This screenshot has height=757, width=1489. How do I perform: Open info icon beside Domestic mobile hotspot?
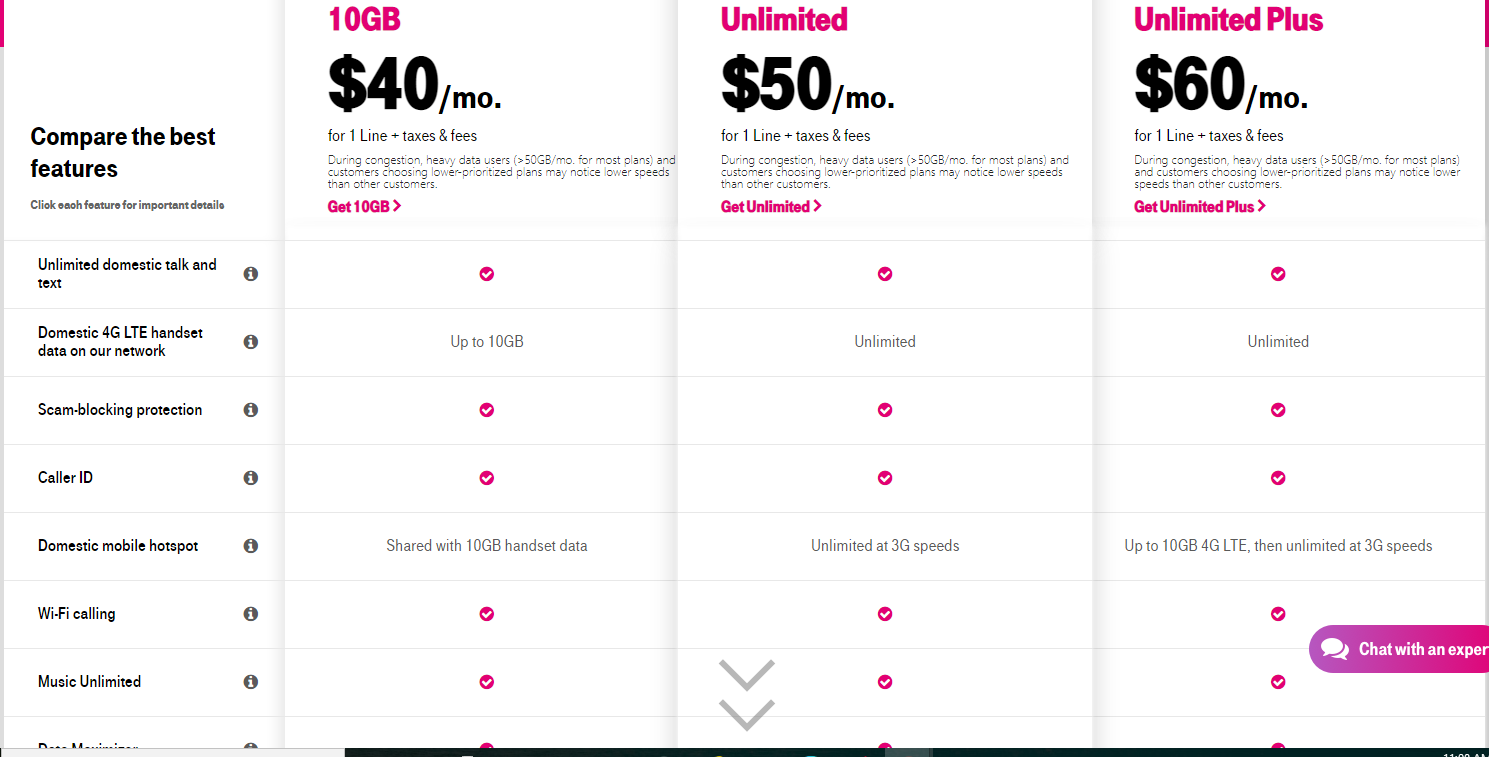[x=251, y=545]
